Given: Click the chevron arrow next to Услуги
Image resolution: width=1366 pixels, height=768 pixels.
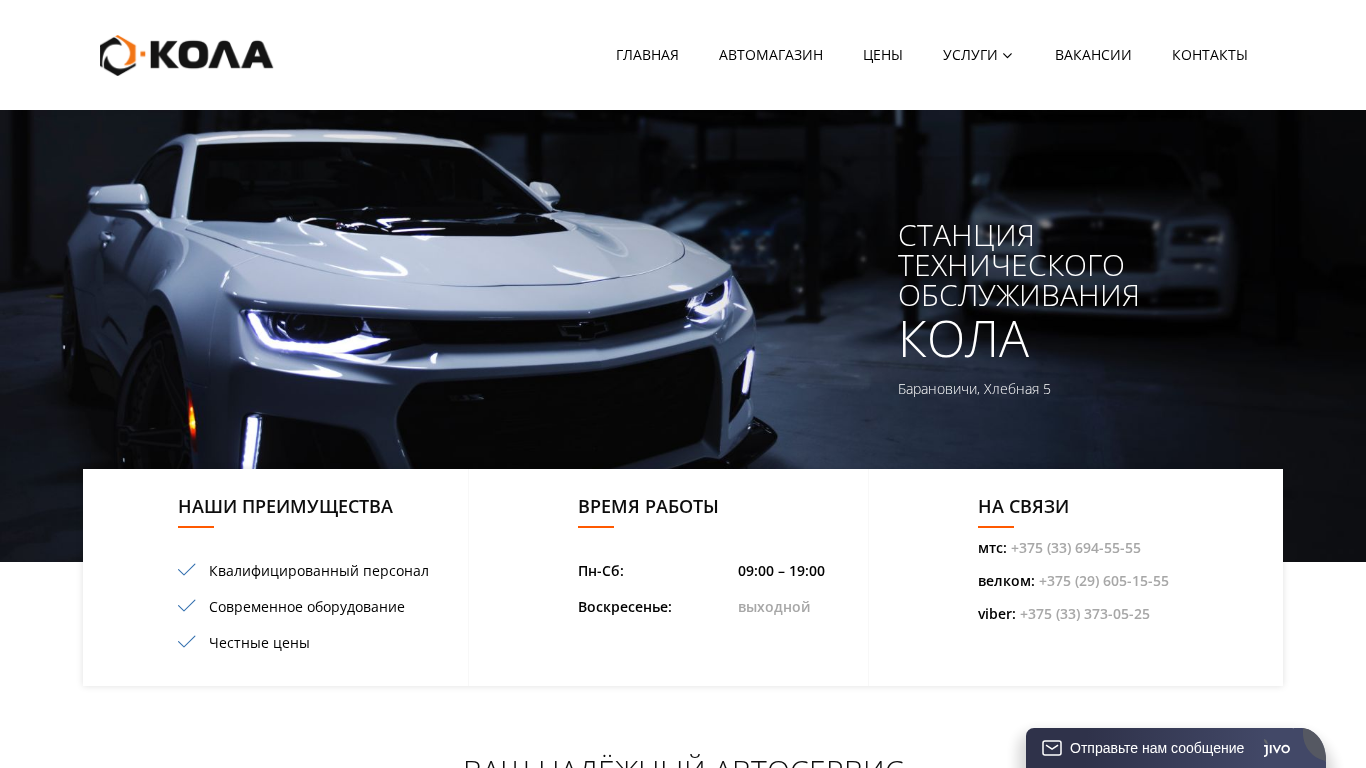Looking at the screenshot, I should (x=1008, y=56).
